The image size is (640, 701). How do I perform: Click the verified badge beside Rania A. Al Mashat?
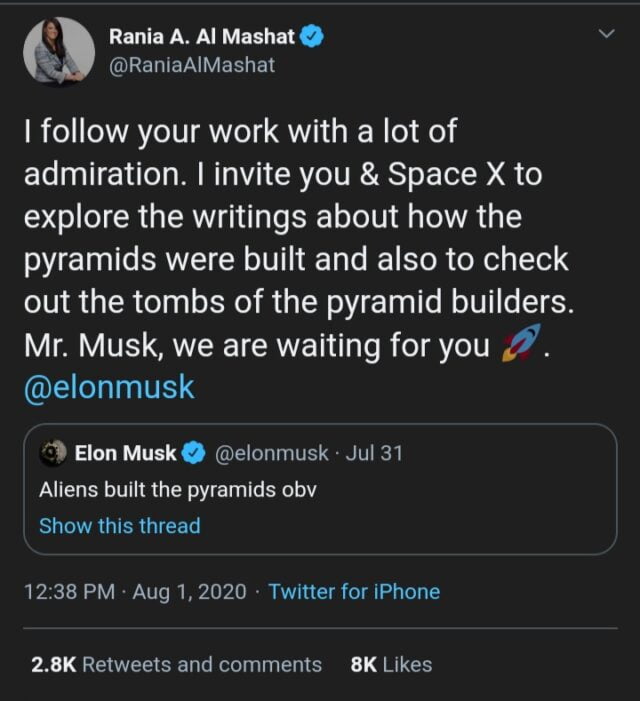coord(312,37)
